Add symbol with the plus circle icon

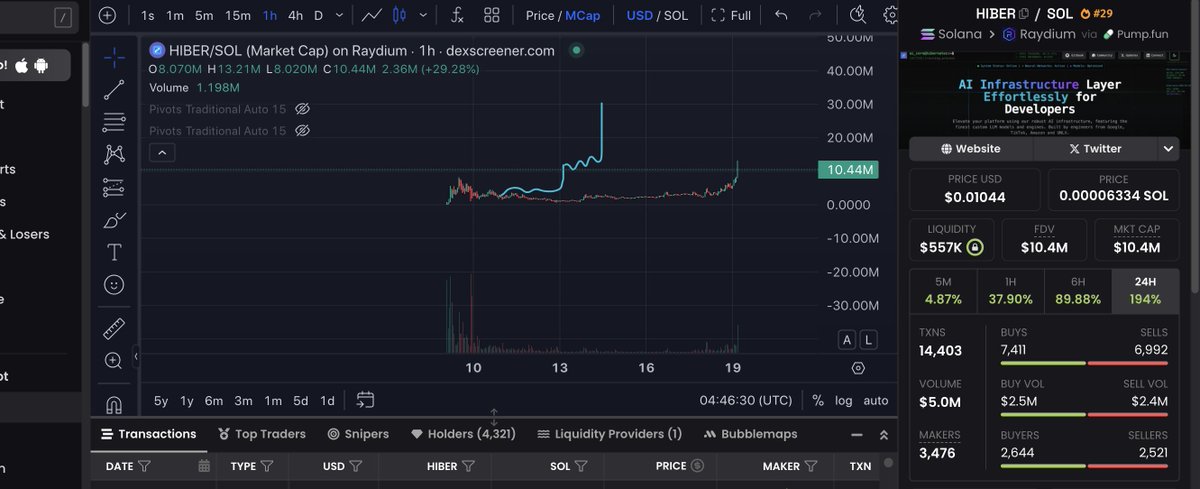[107, 15]
